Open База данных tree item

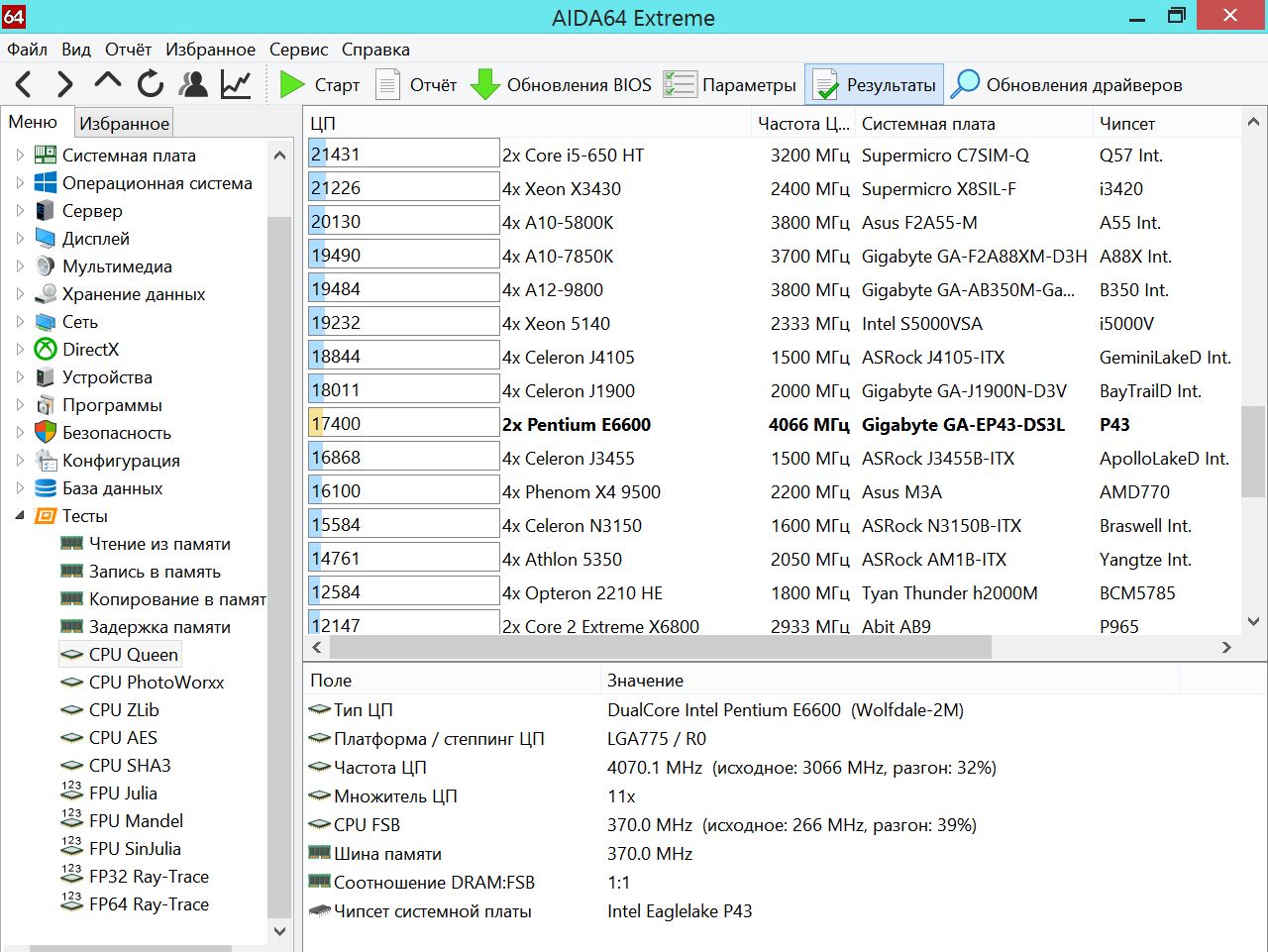pos(112,488)
